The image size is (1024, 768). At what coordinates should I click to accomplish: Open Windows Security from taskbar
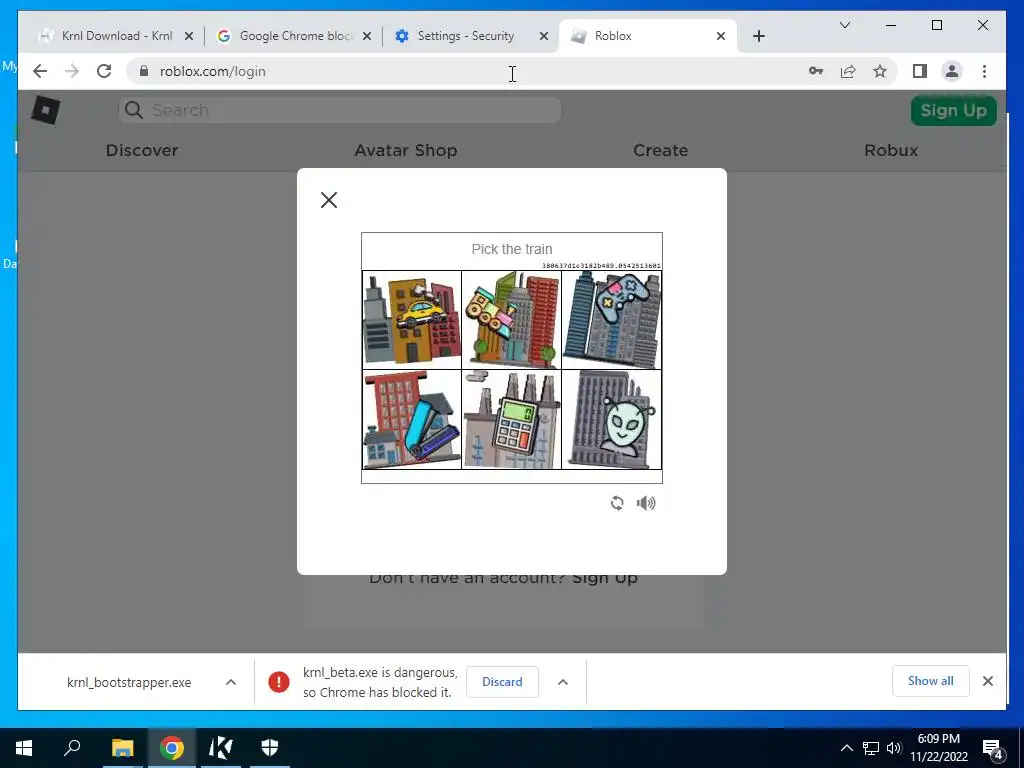(x=270, y=748)
